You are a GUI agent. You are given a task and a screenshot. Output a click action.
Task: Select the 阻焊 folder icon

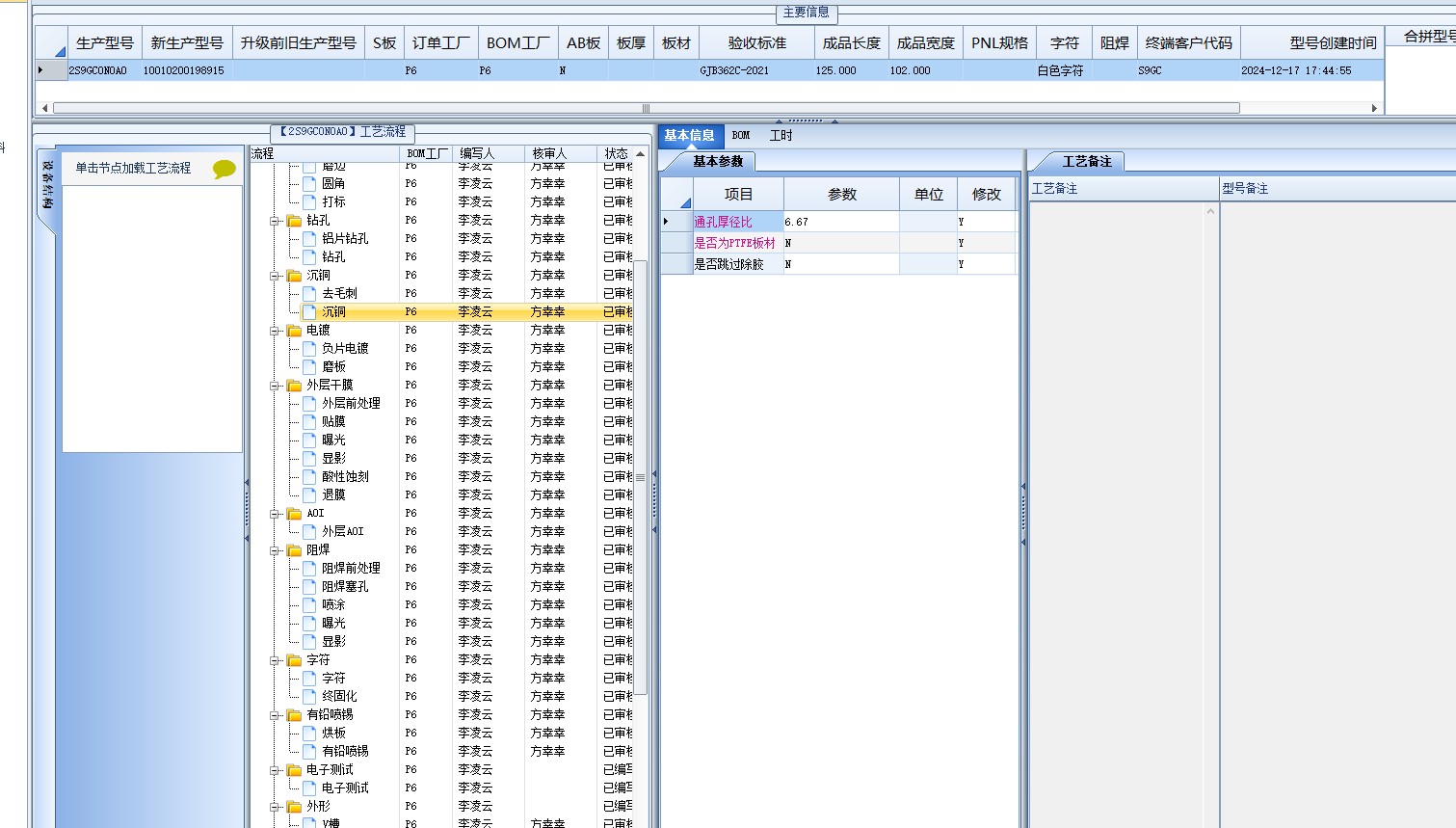tap(294, 550)
